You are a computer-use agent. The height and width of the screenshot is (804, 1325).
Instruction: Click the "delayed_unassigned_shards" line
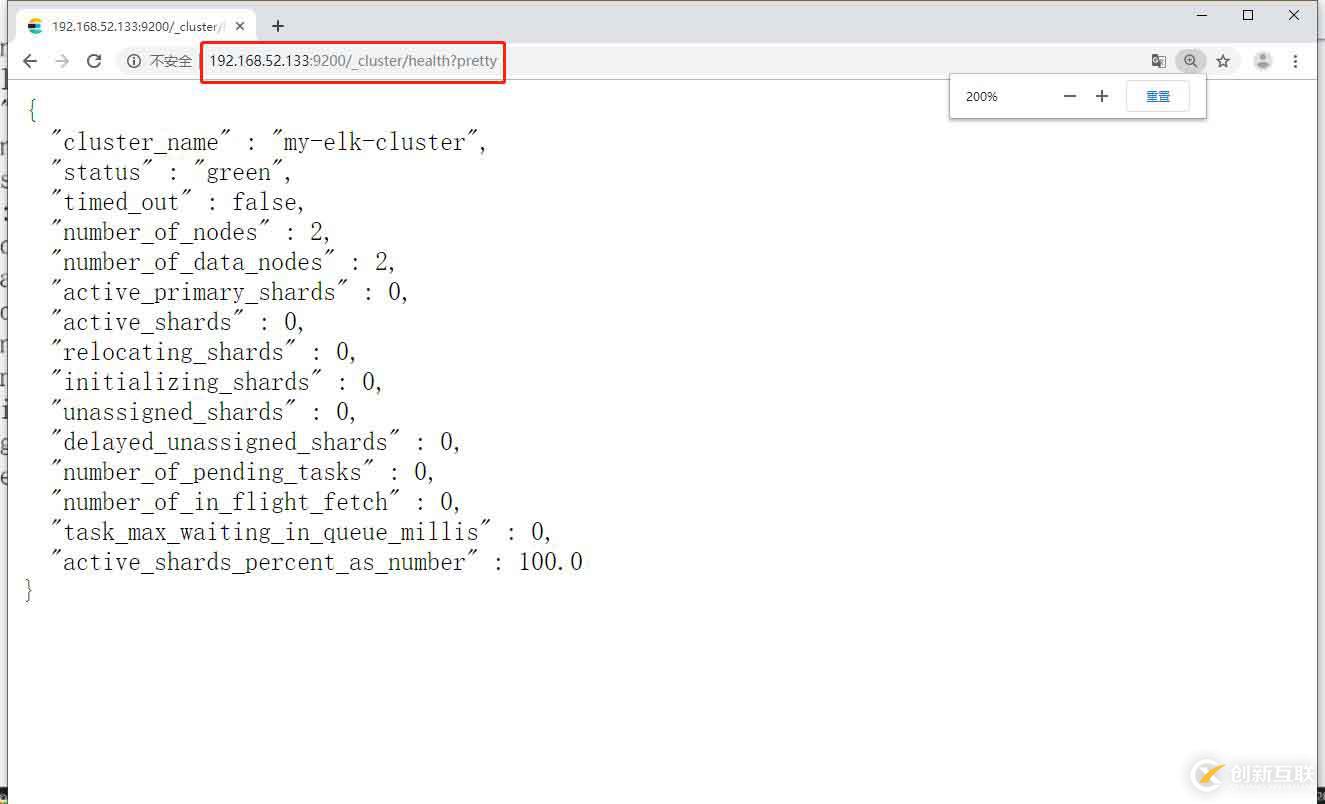click(x=256, y=442)
